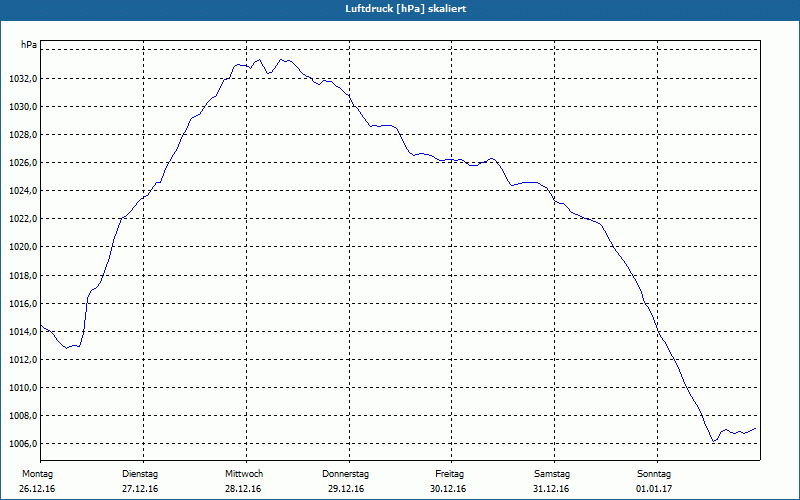This screenshot has height=500, width=800.
Task: Click the 1014,0 axis value
Action: 21,332
